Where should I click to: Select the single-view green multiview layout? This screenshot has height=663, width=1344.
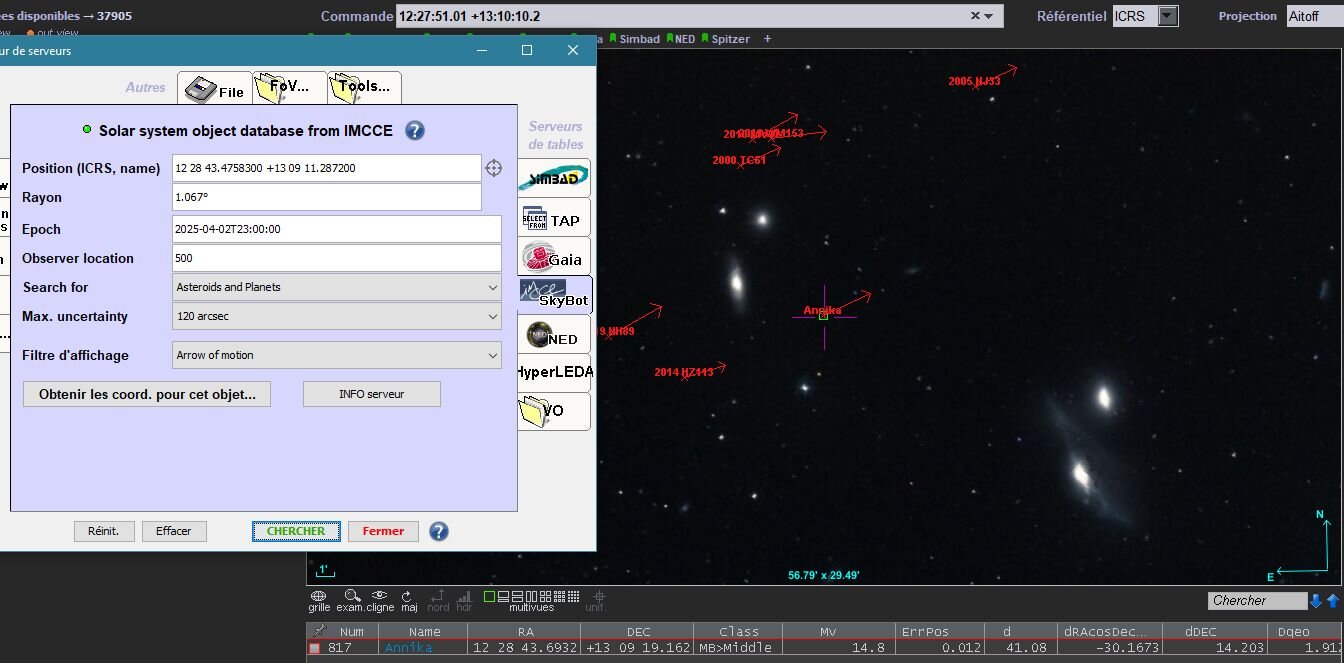point(489,596)
